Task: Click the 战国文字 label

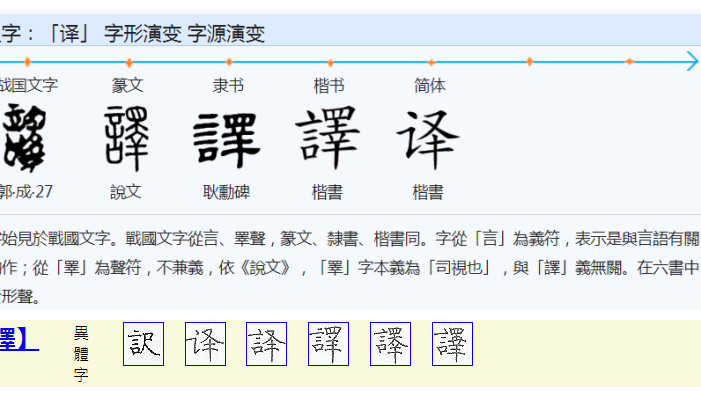Action: coord(29,85)
